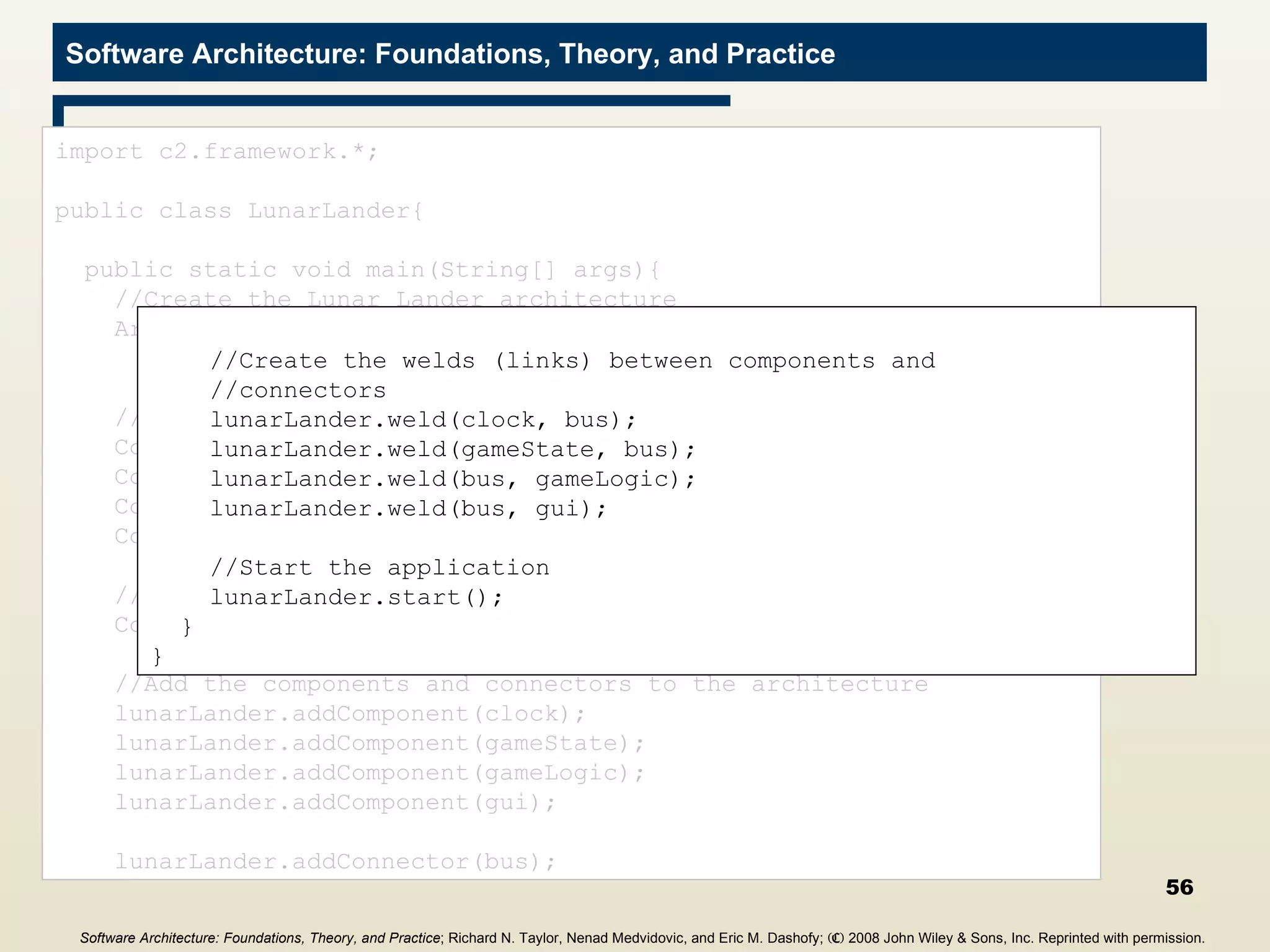Click comment '//Create the welds (links) between components and'
The height and width of the screenshot is (952, 1270).
coord(573,361)
